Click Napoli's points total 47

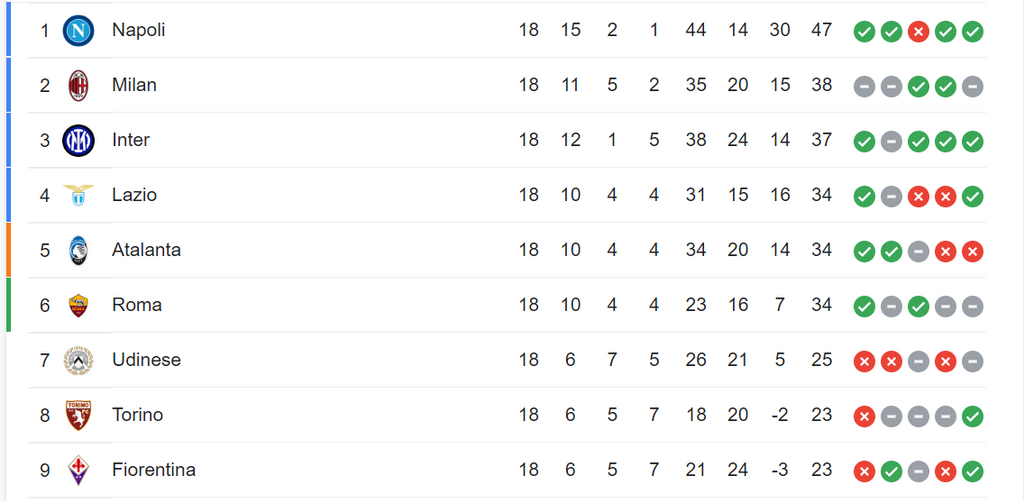tap(822, 30)
